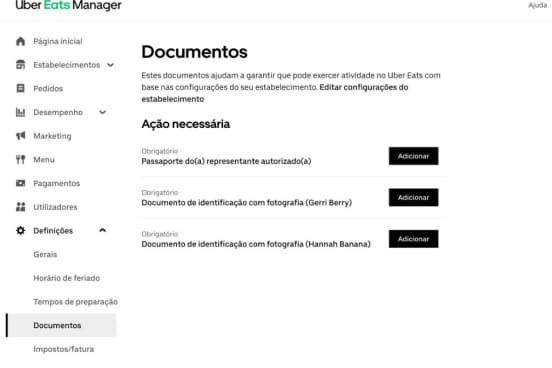Click the megaphone icon for Marketing
552x368 pixels.
pos(20,136)
